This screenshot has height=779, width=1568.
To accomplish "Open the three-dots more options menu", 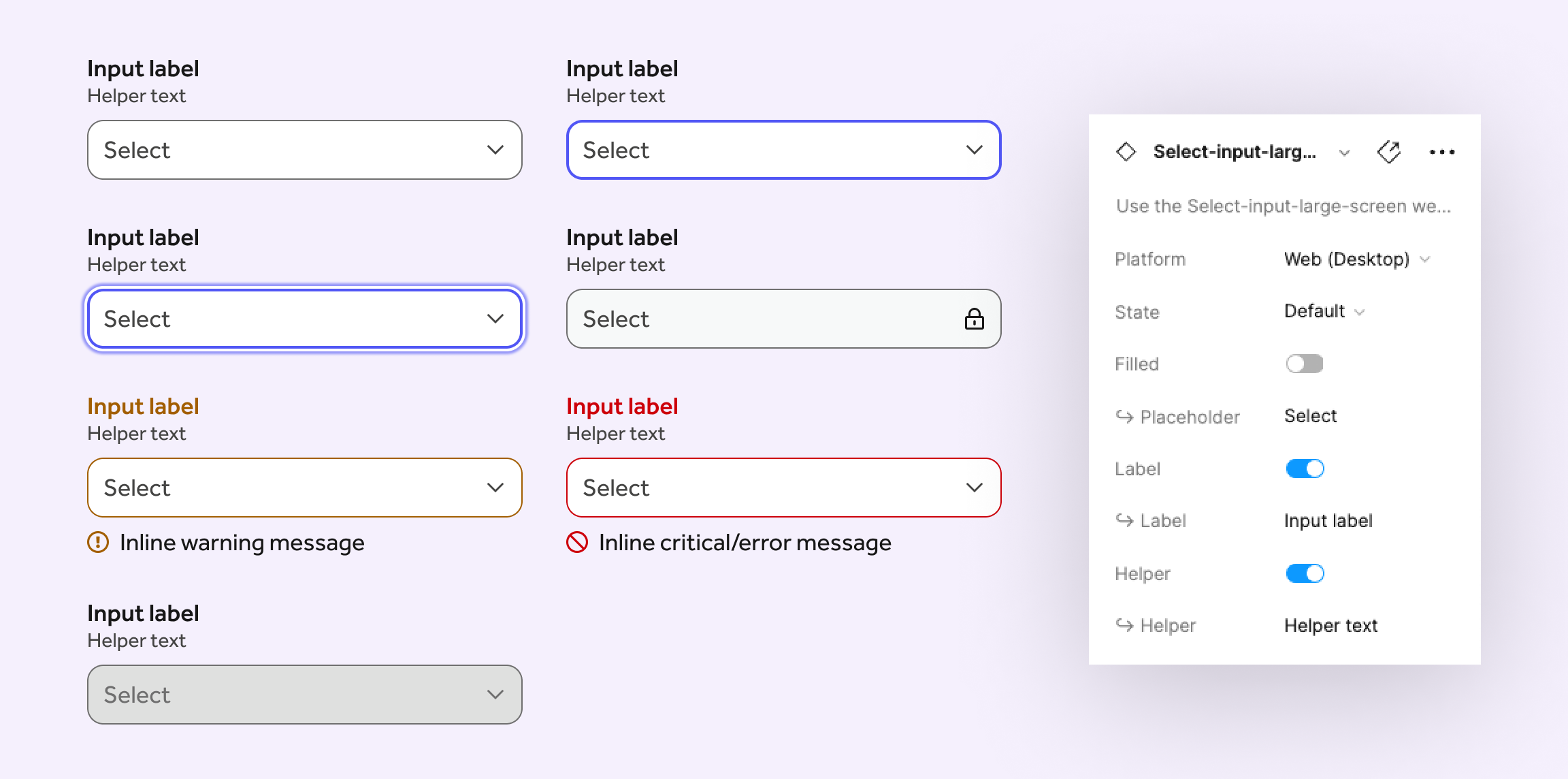I will (1441, 152).
